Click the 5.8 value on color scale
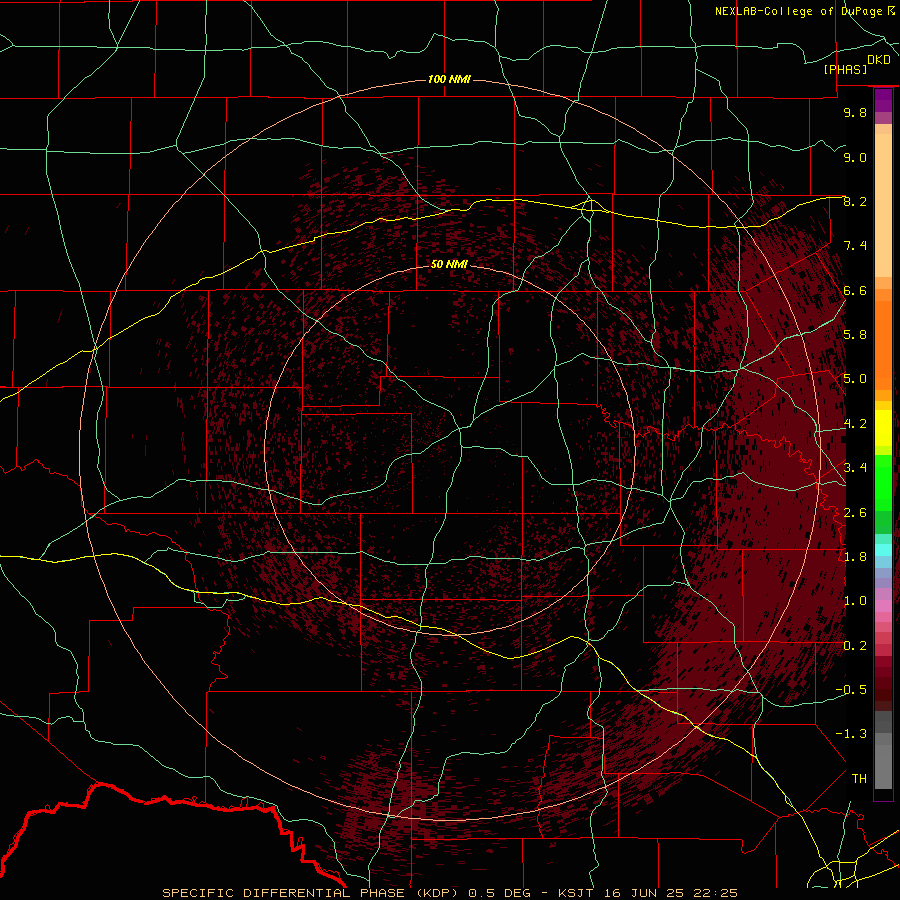 point(855,335)
